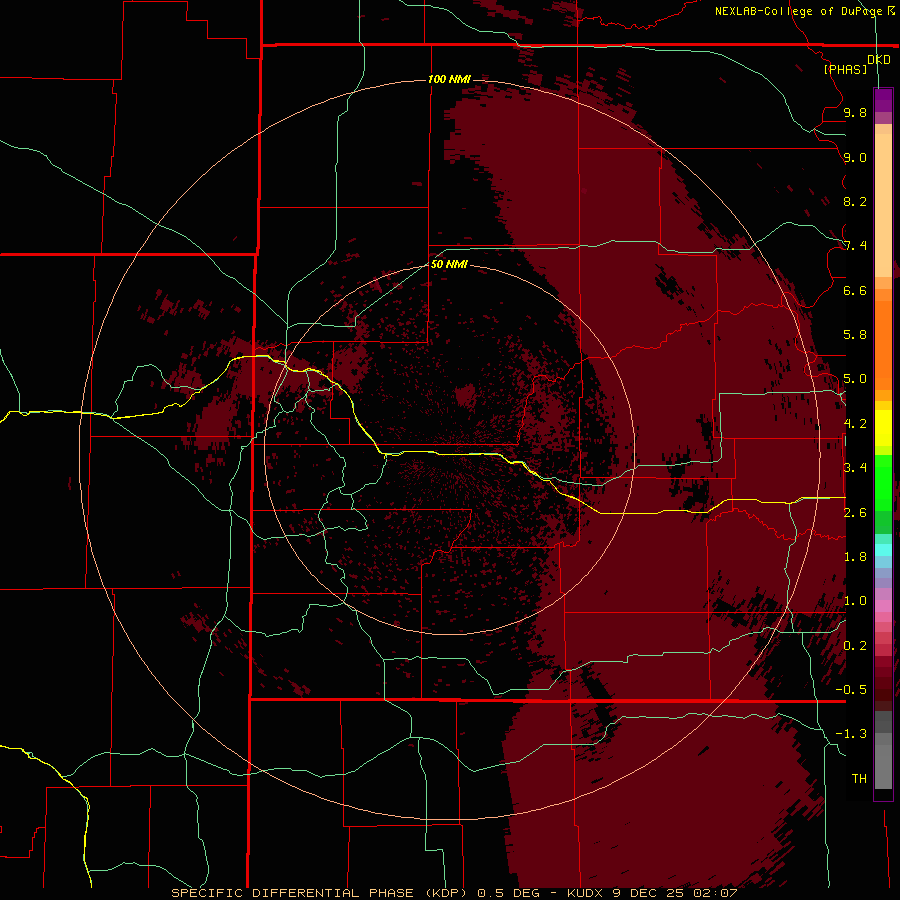Click the NEXLAB-College of DuPage label
900x900 pixels.
799,11
